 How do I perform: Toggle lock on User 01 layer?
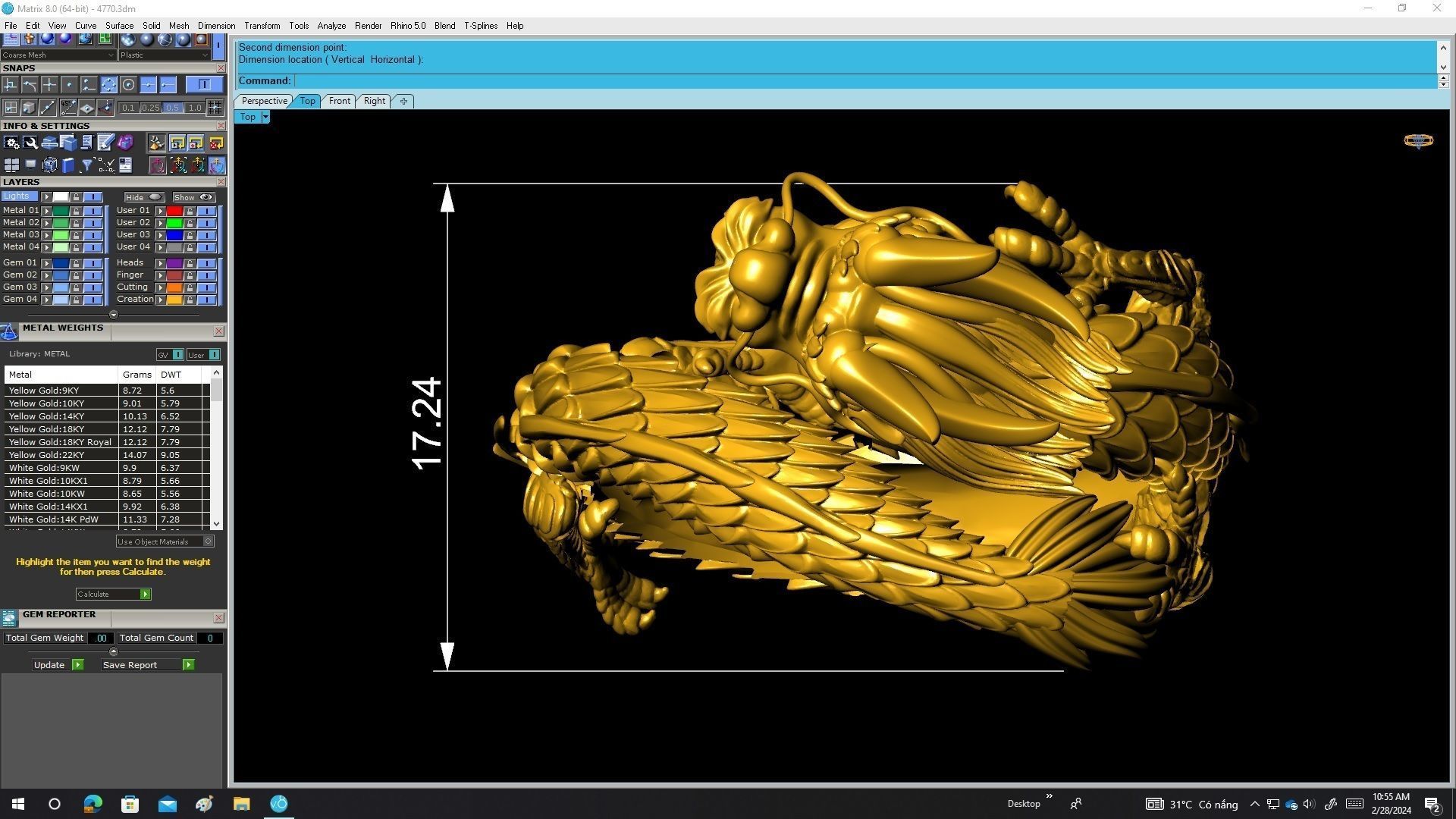pos(190,211)
